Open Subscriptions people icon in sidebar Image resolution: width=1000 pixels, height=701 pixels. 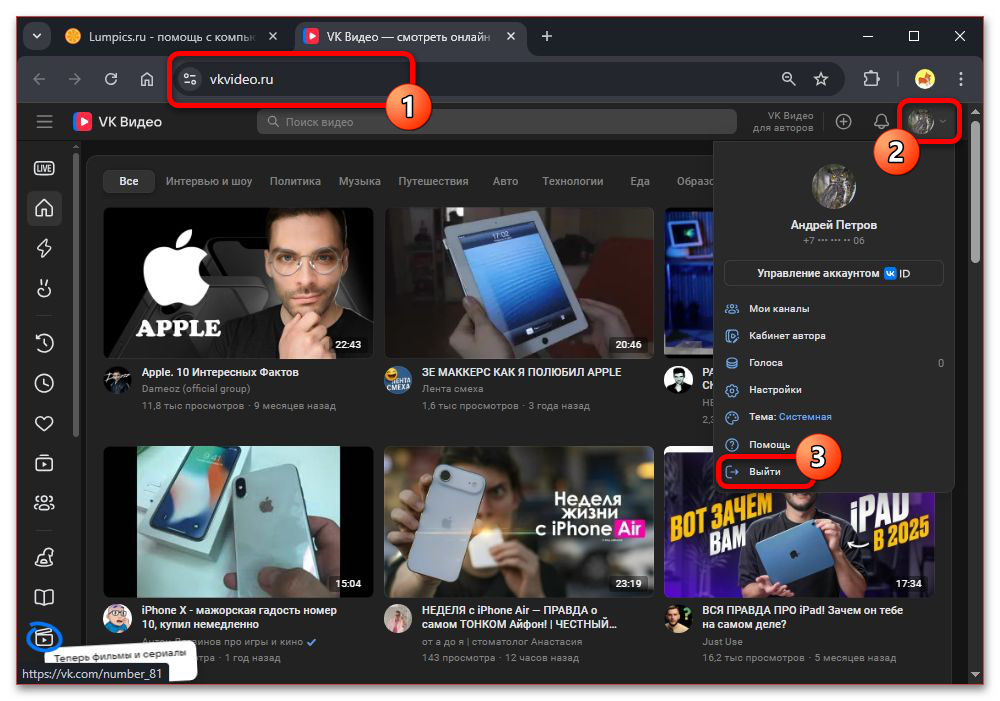coord(44,503)
